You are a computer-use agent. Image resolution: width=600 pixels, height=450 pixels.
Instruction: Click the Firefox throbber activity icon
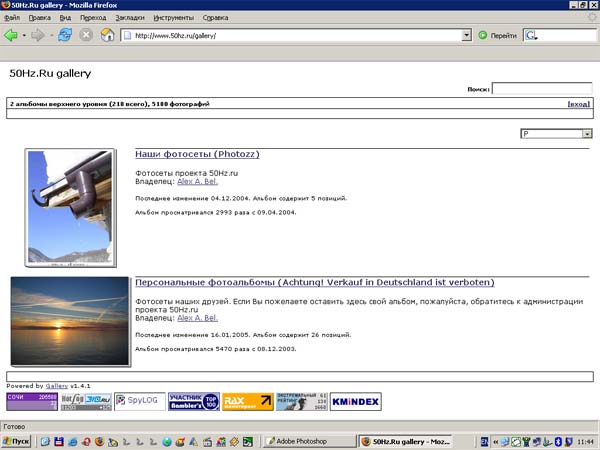tap(592, 17)
